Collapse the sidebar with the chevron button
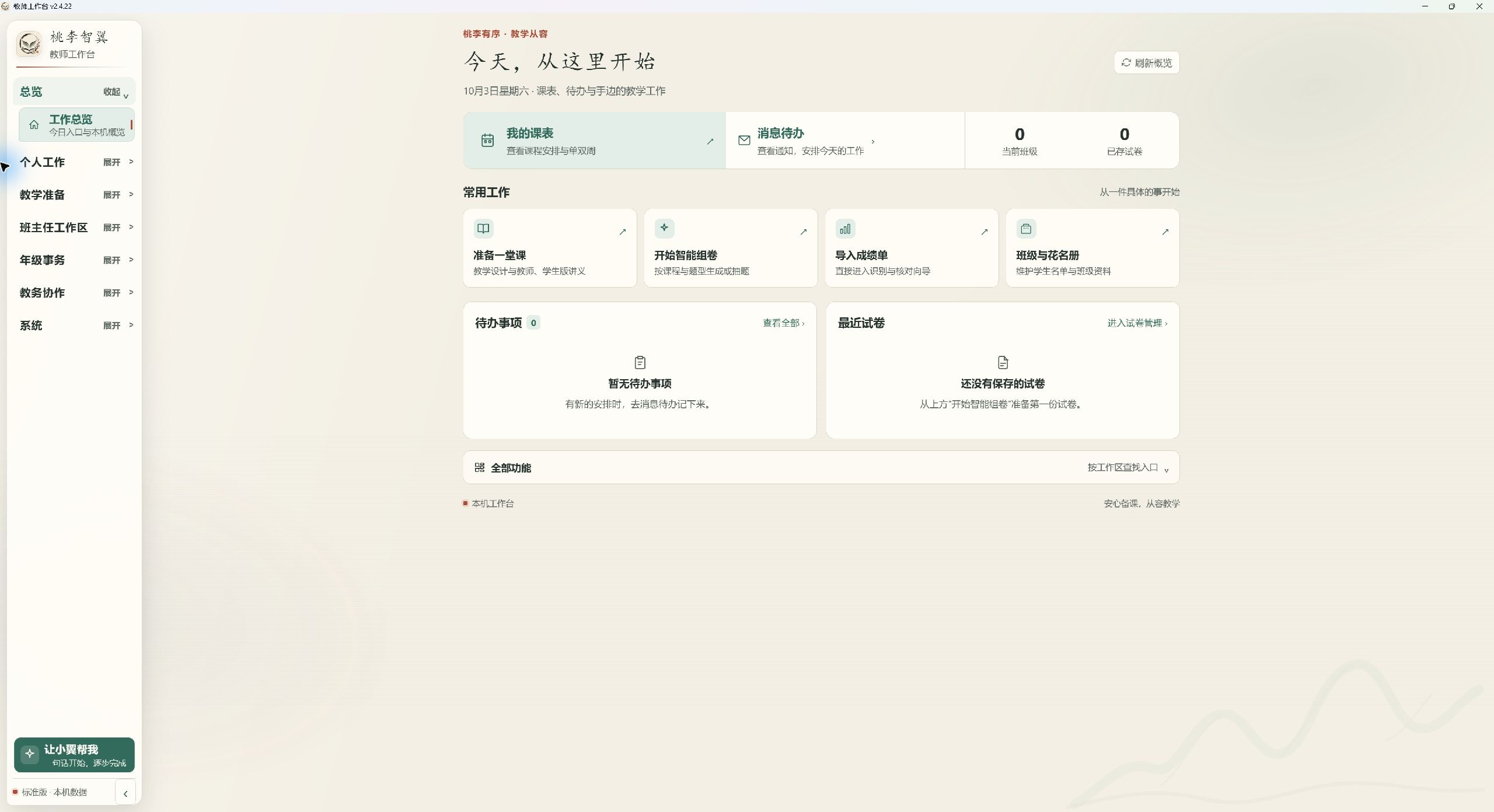Image resolution: width=1494 pixels, height=812 pixels. point(125,793)
